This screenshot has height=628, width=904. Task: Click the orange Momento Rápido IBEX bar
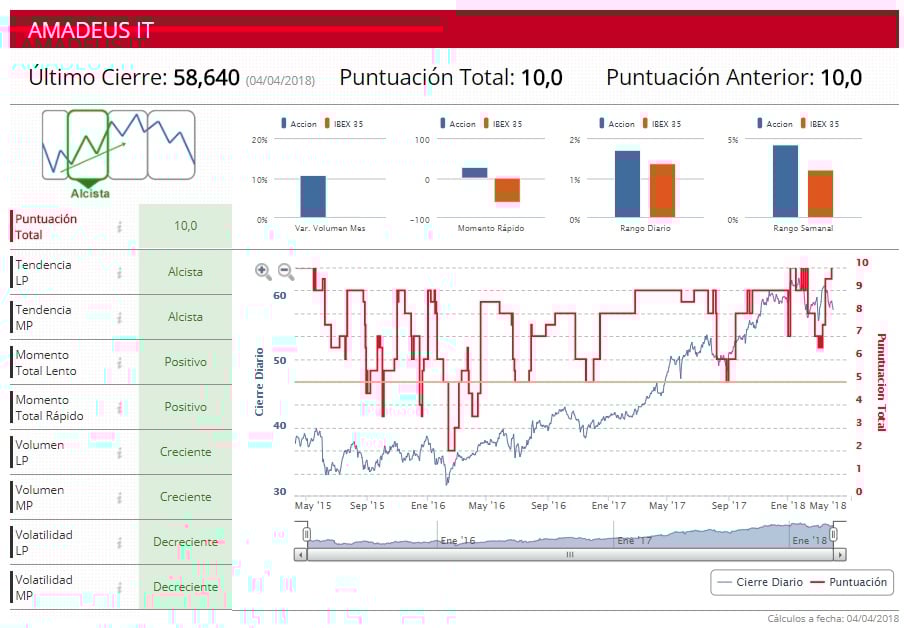pos(507,190)
